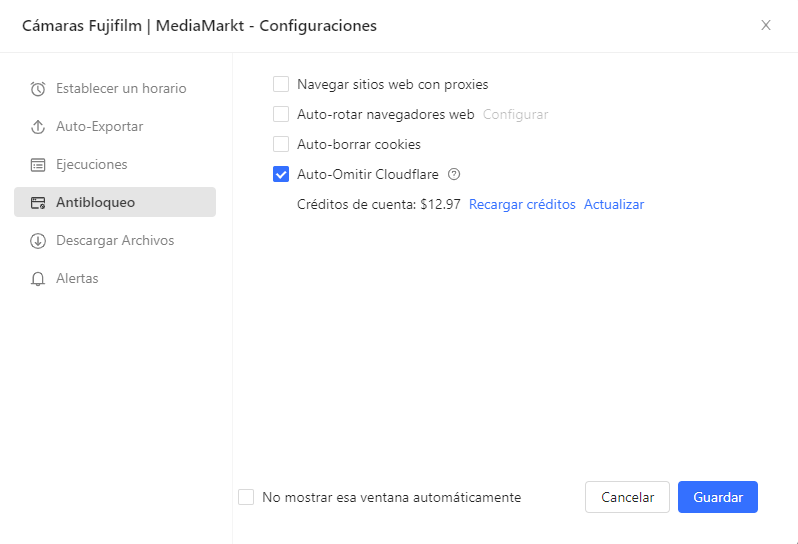
Task: Enable Navegar sitios web con proxies
Action: point(281,84)
